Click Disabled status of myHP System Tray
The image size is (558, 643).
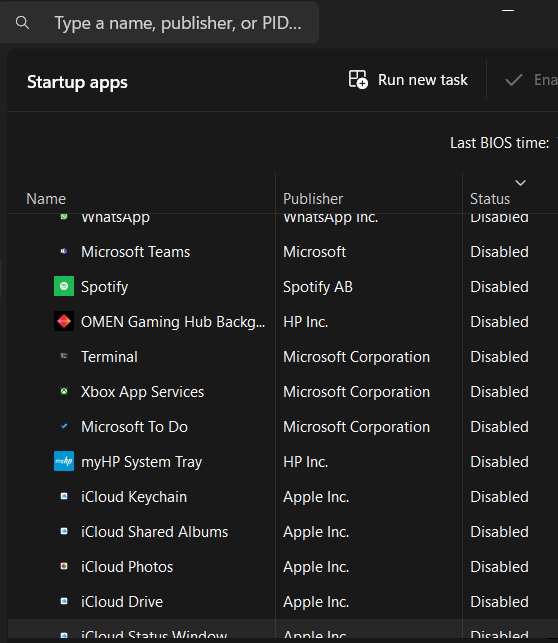[499, 462]
